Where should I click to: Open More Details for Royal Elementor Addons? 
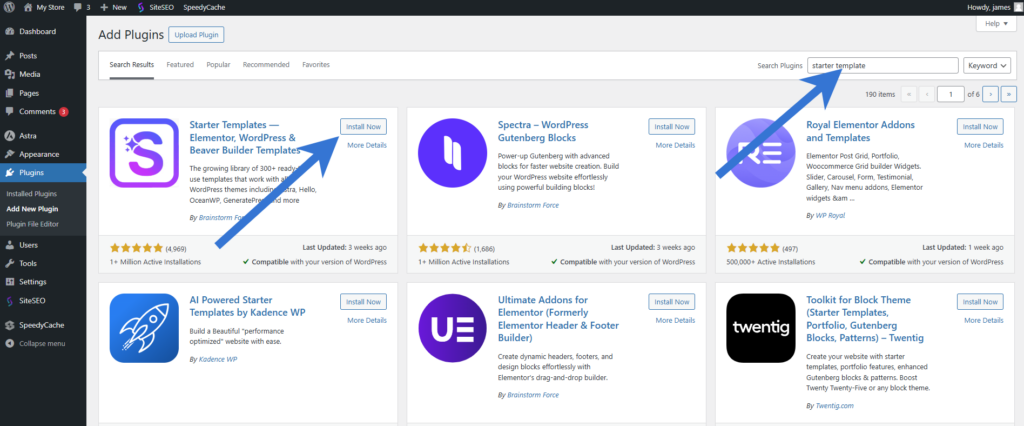click(x=984, y=145)
